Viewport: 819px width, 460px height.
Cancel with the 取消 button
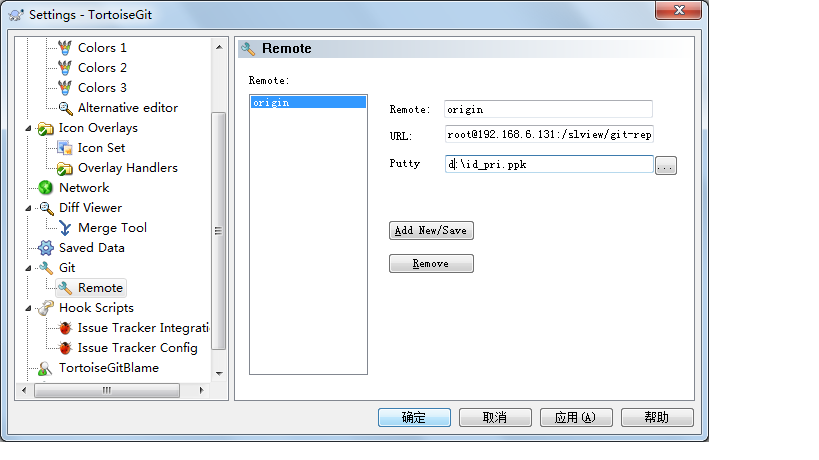click(495, 418)
